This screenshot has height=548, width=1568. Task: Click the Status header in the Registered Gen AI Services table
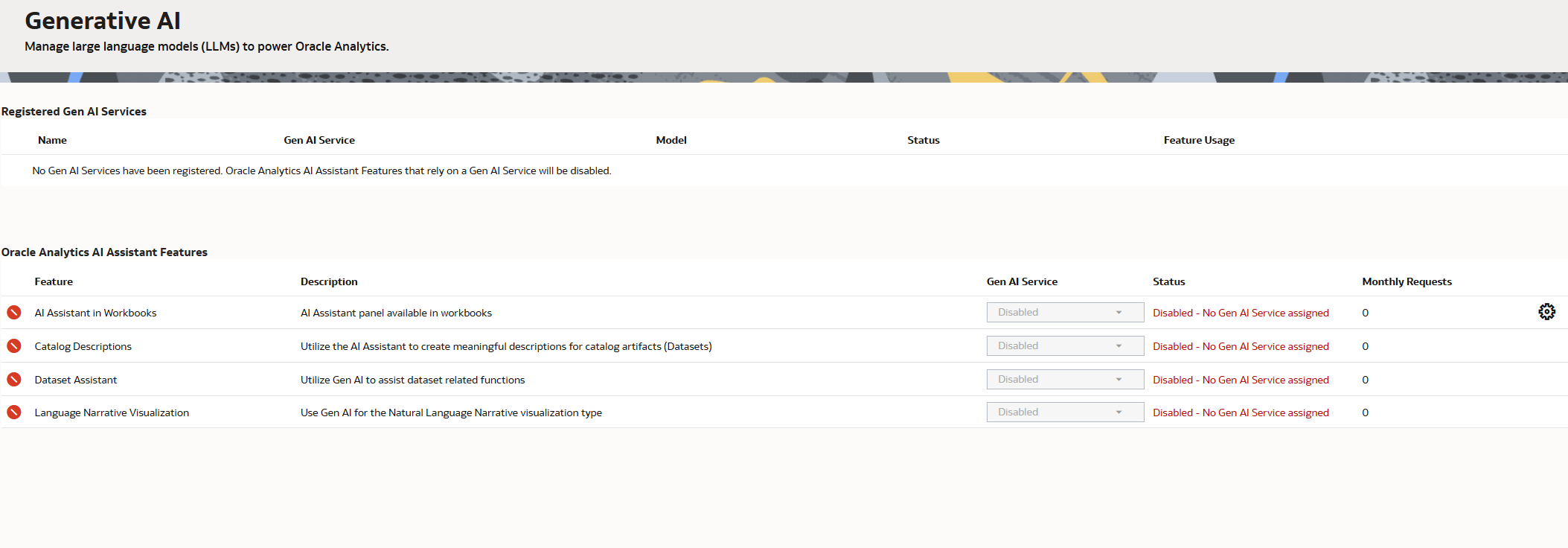tap(924, 140)
